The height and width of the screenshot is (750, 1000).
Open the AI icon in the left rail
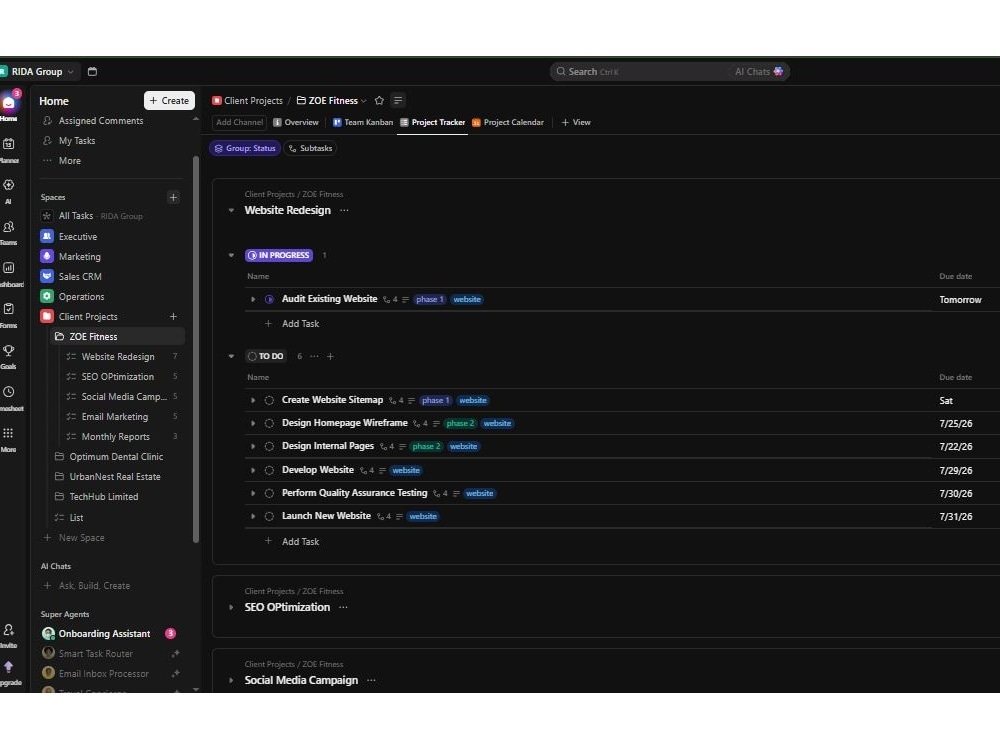[9, 185]
